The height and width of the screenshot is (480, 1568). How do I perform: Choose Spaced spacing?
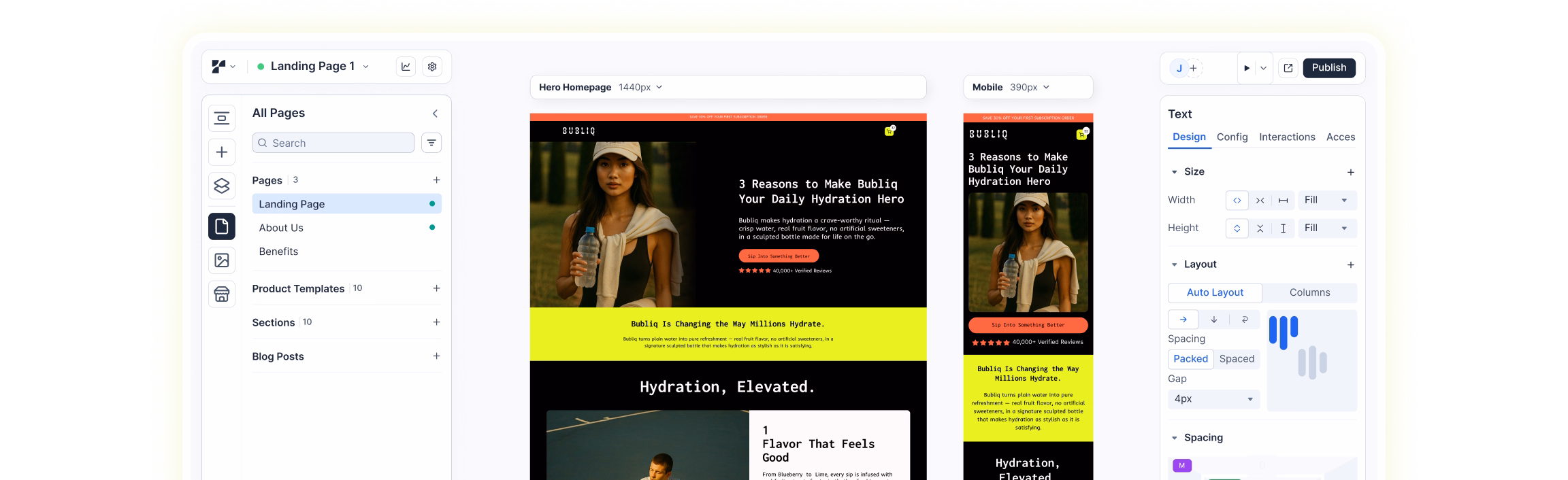coord(1237,359)
